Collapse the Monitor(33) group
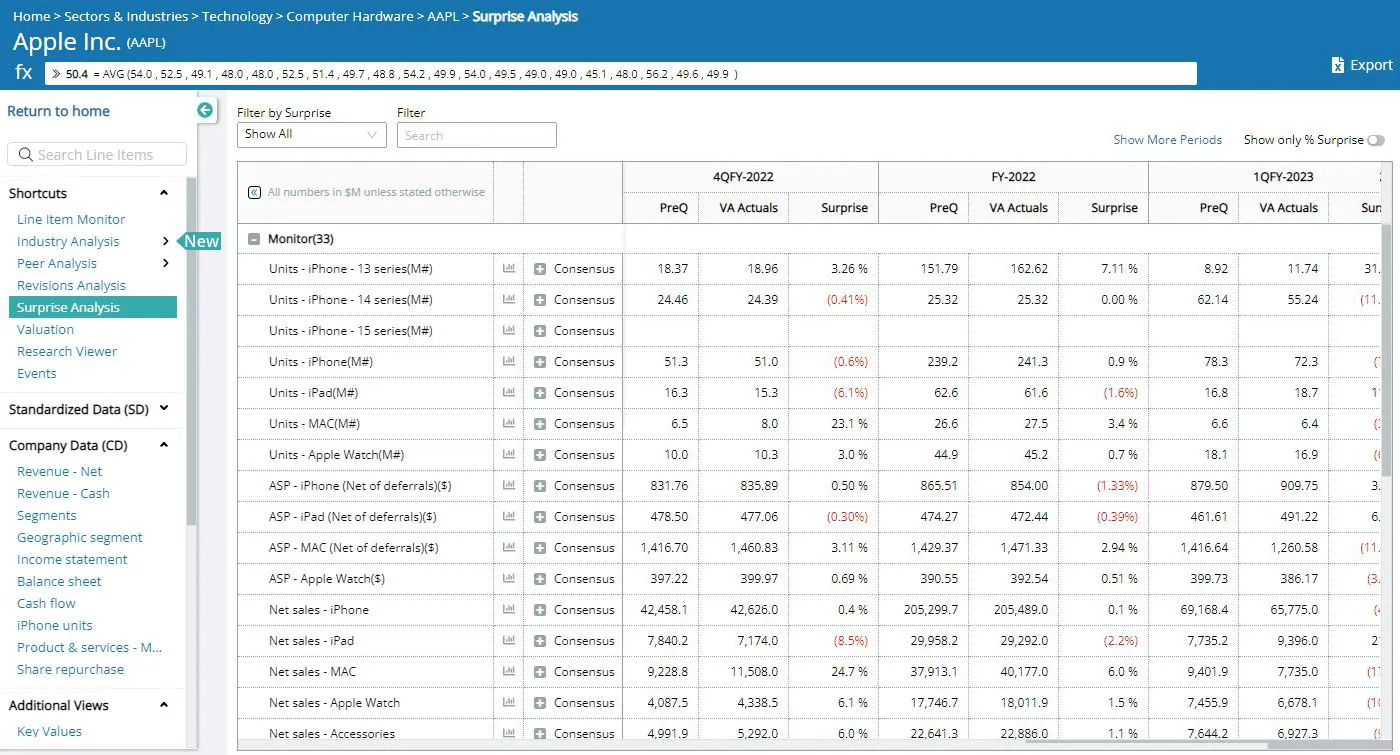The height and width of the screenshot is (755, 1400). [254, 239]
